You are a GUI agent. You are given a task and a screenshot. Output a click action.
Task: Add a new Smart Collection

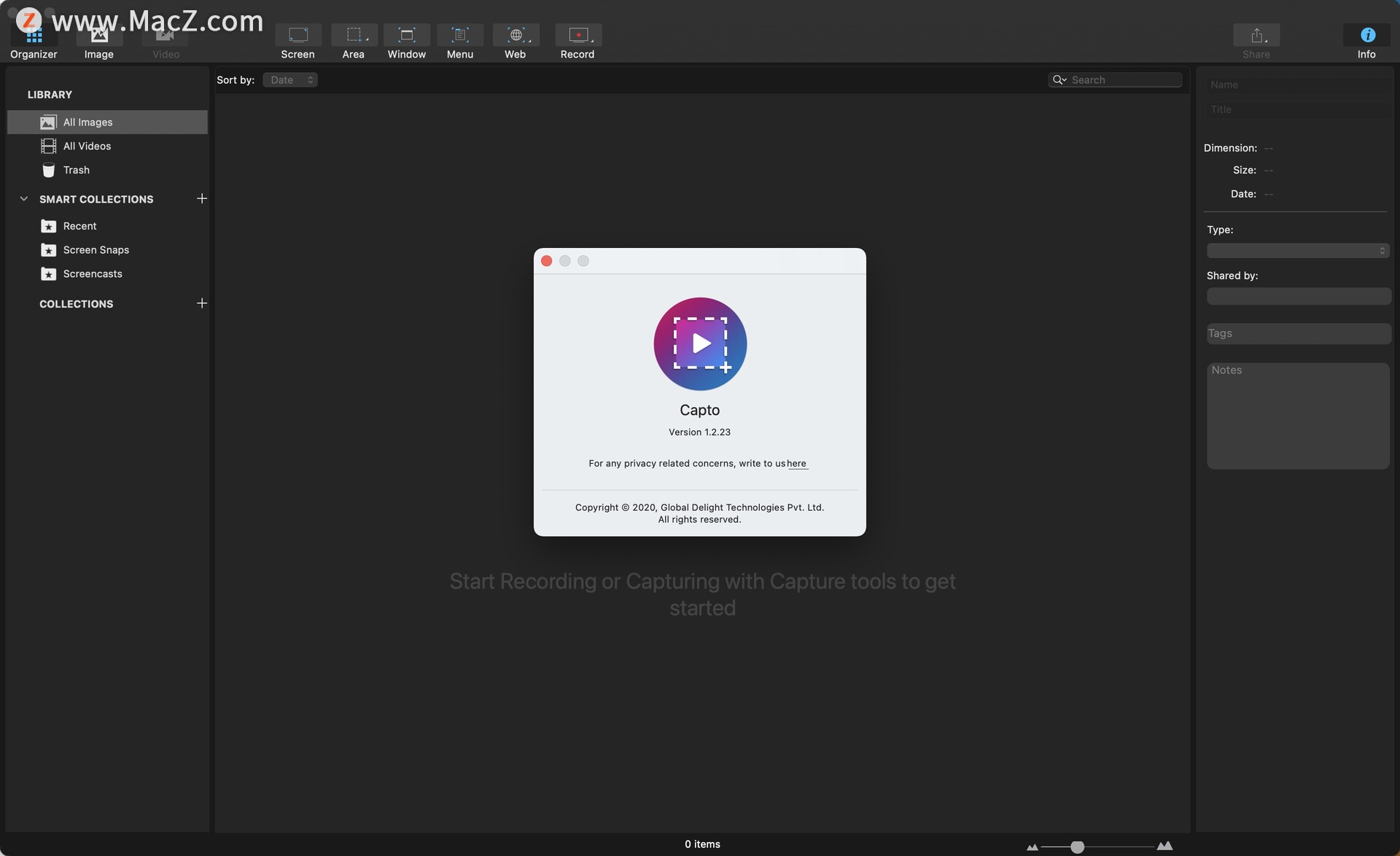click(202, 198)
